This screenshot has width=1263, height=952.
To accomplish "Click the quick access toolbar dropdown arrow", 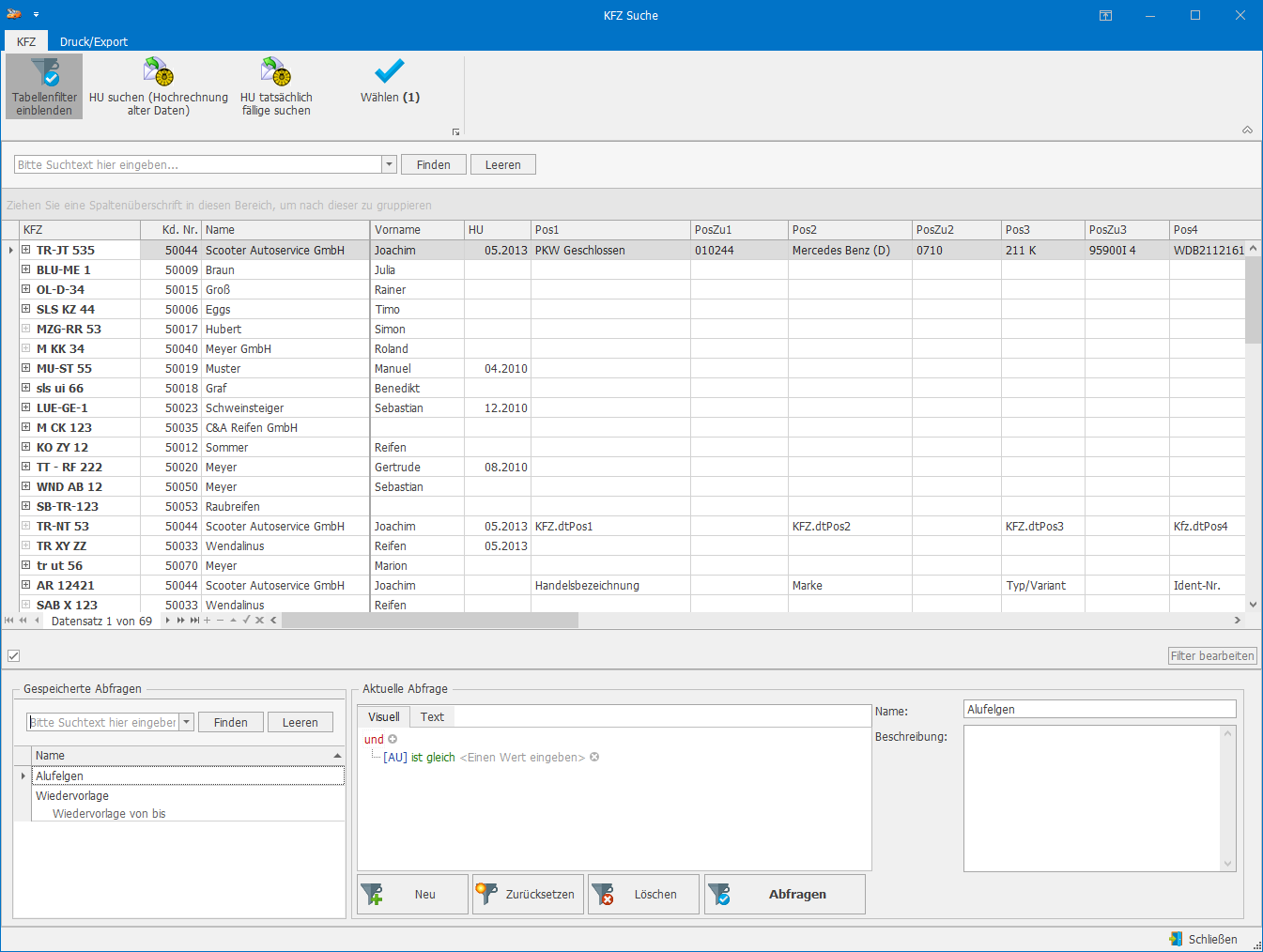I will coord(36,15).
